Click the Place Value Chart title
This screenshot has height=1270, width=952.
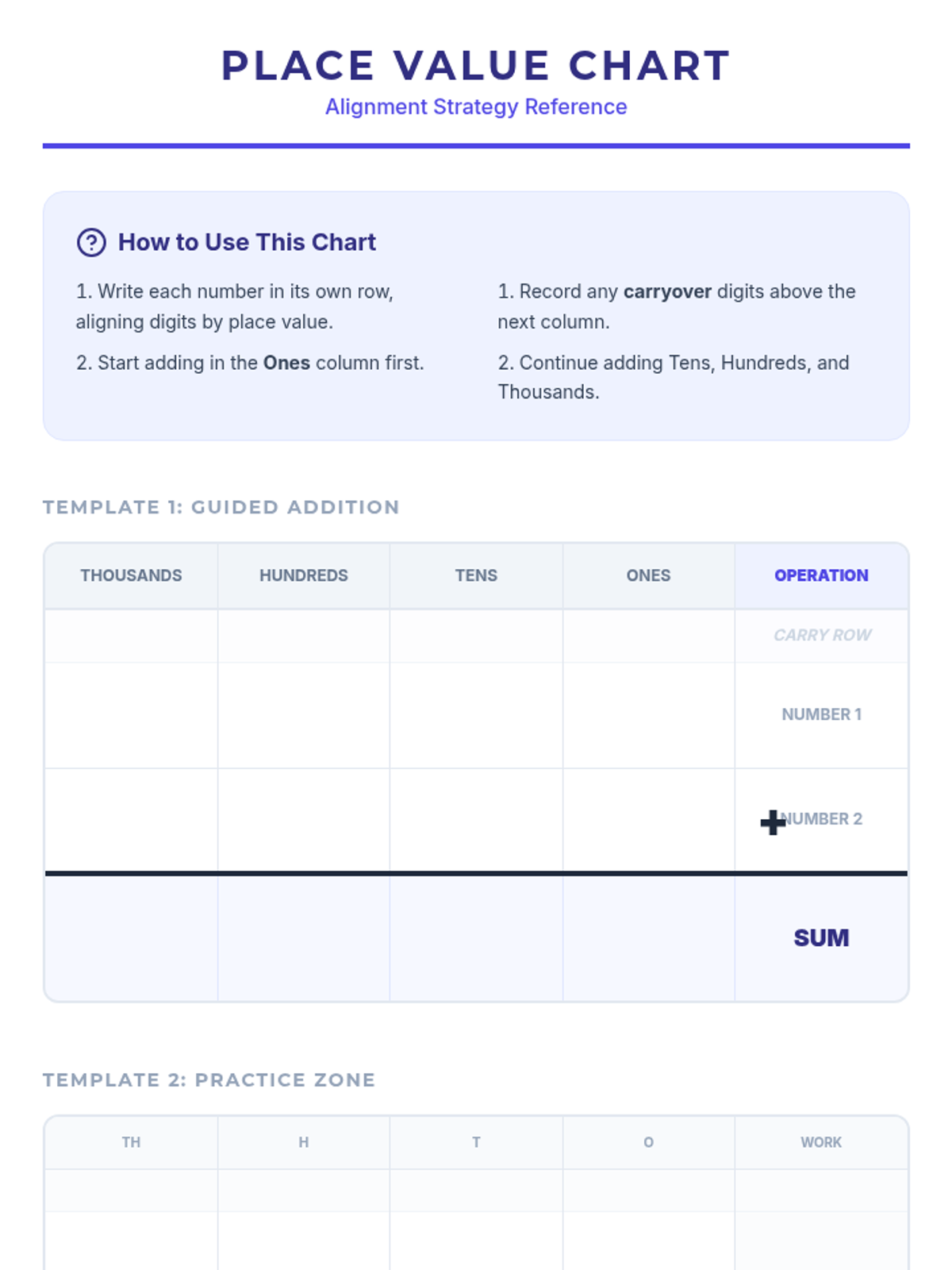click(x=475, y=65)
